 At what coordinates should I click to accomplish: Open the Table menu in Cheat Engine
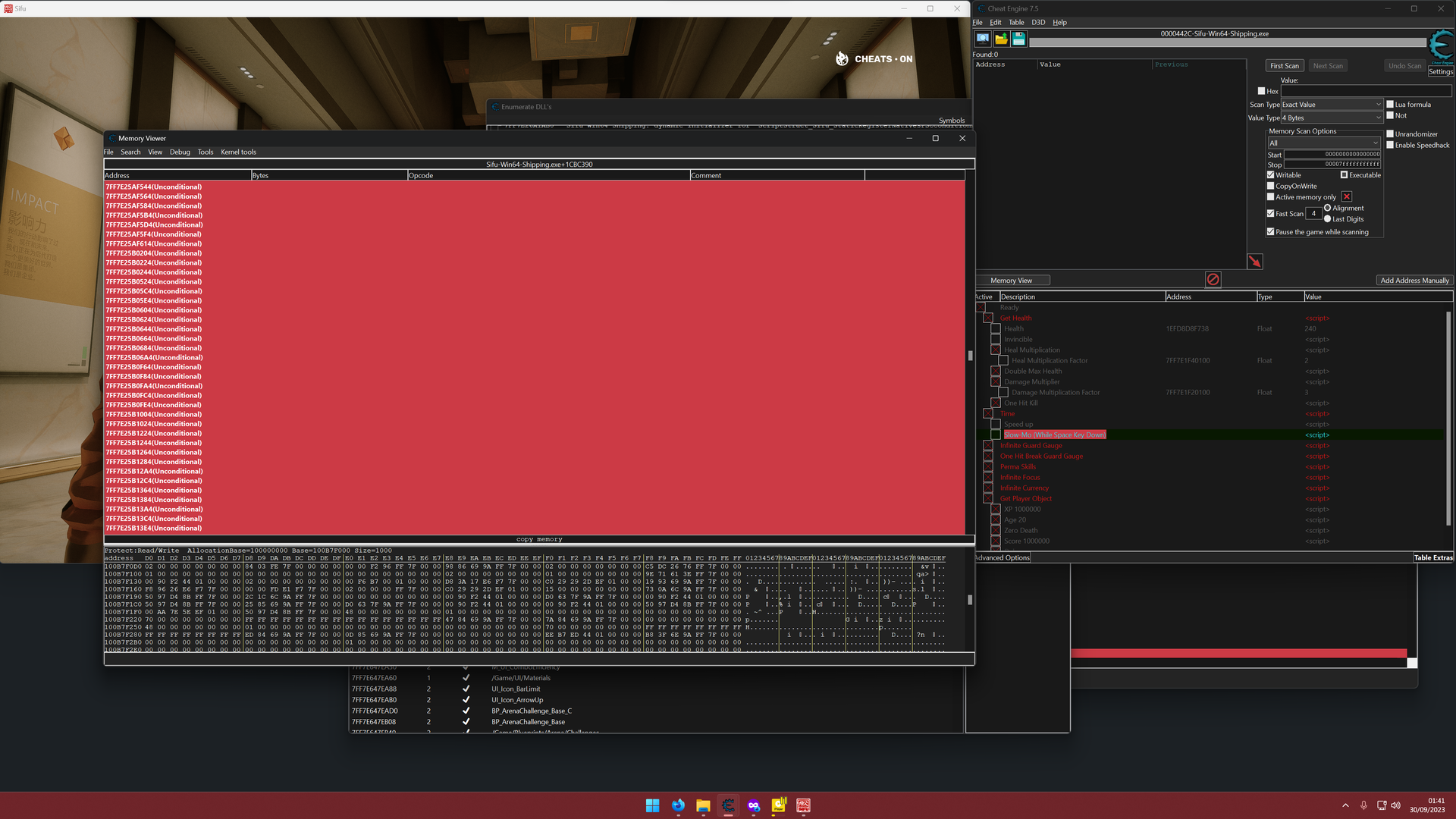tap(1016, 22)
